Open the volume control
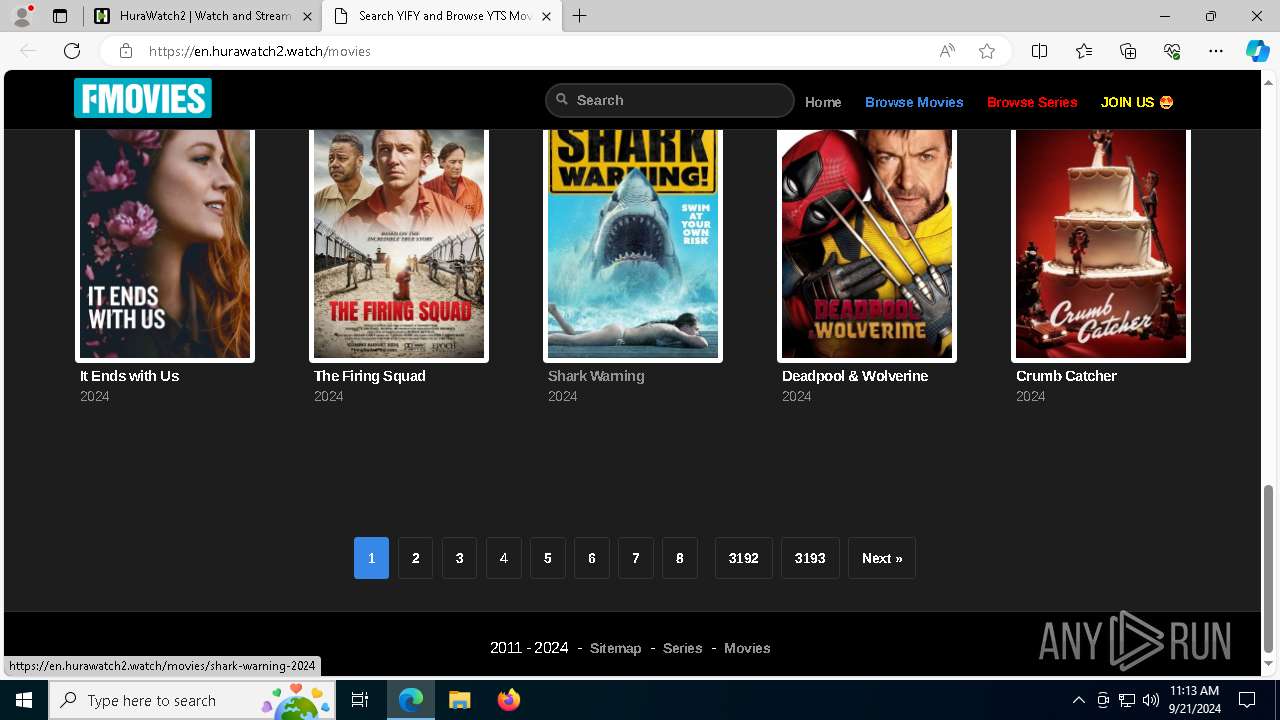 [x=1151, y=700]
